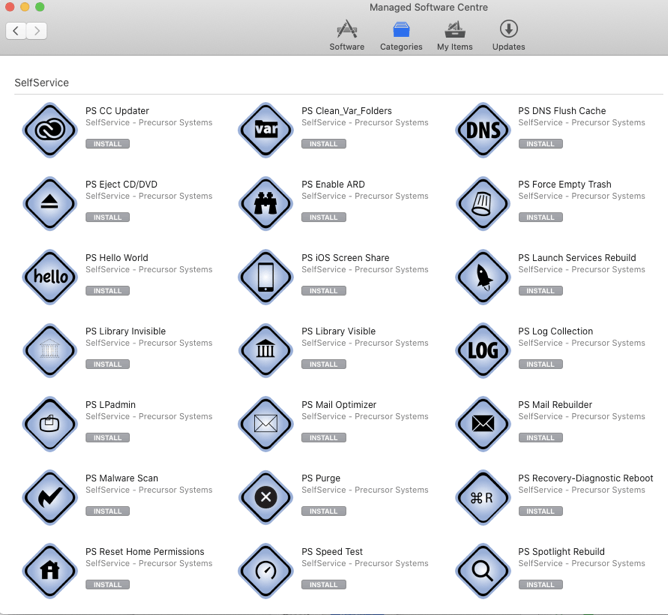Open the PS Purge title link
The image size is (668, 615).
click(x=321, y=478)
